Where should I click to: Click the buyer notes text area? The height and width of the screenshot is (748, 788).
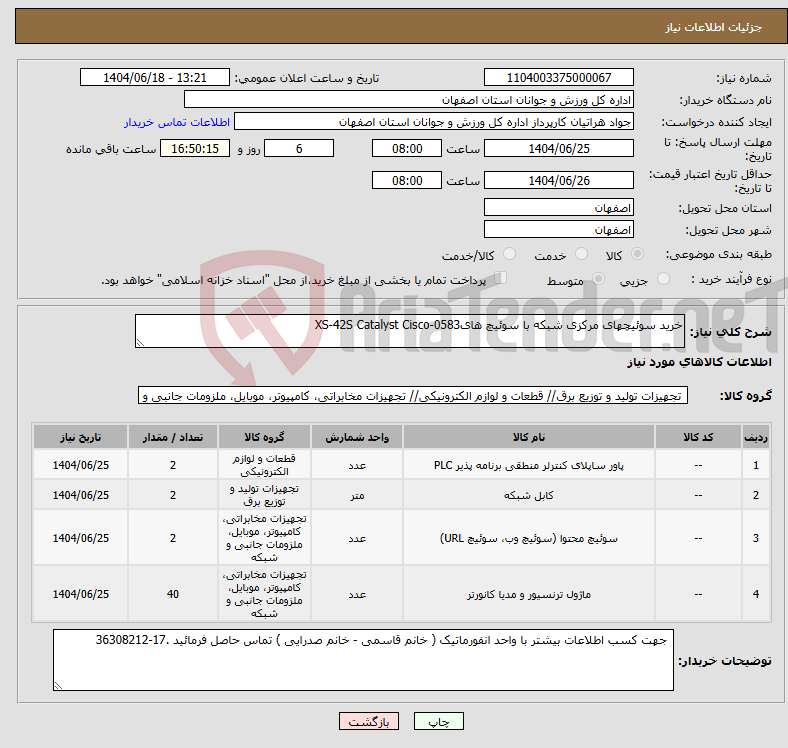click(x=363, y=660)
